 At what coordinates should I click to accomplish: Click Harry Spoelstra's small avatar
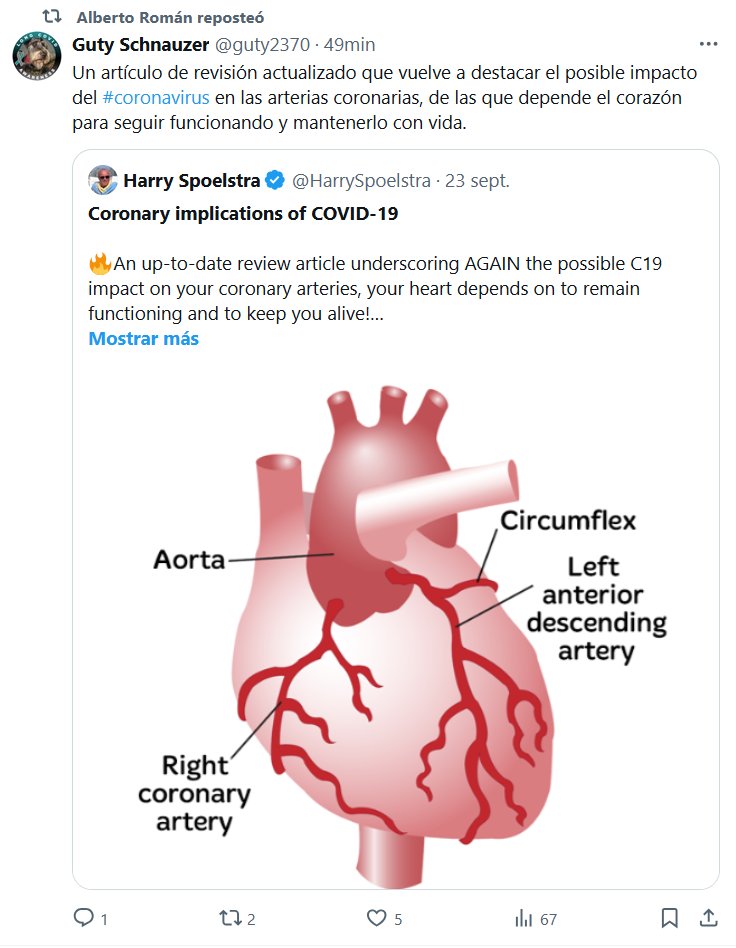point(103,181)
